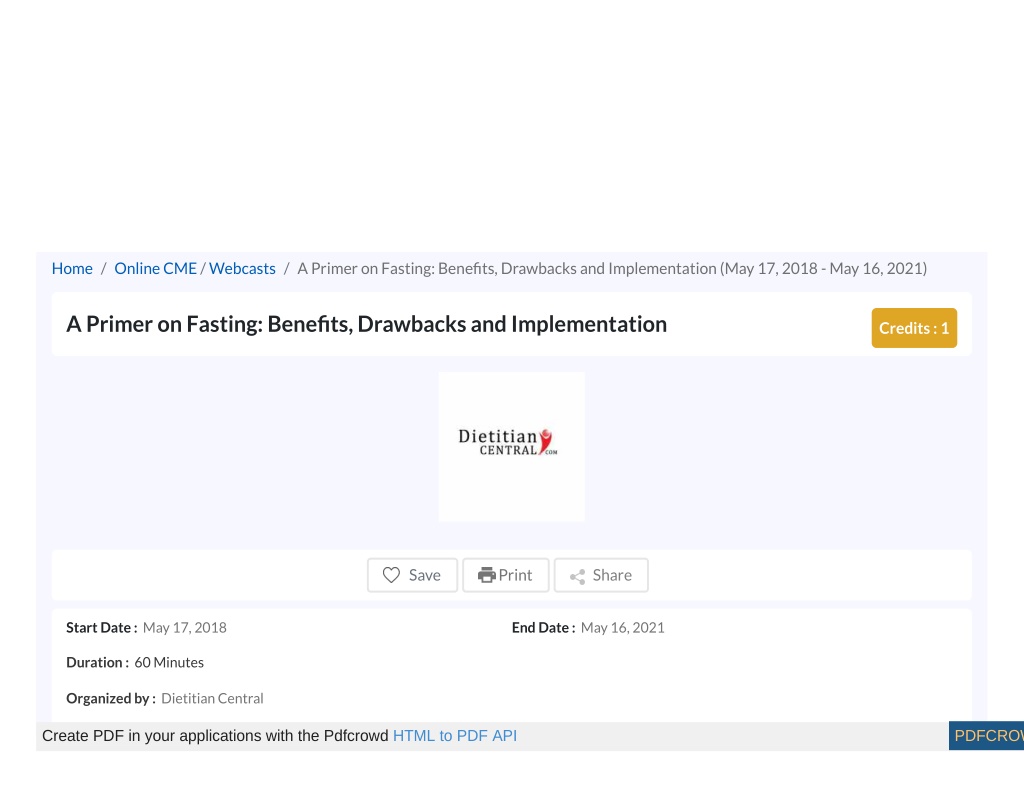
Task: Click the organizer name Dietitian Central
Action: click(x=212, y=698)
